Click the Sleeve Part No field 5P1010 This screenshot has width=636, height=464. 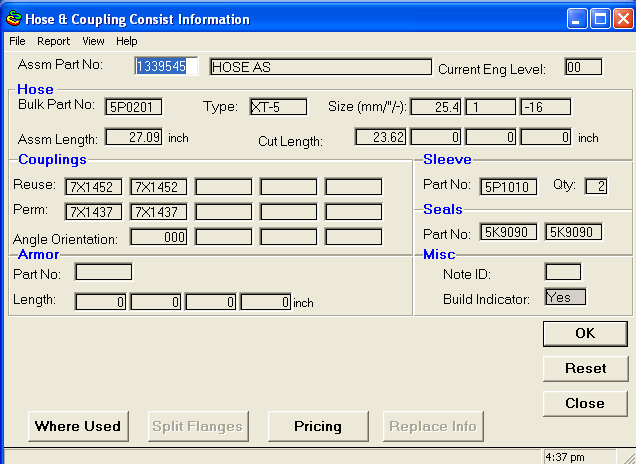(x=509, y=186)
